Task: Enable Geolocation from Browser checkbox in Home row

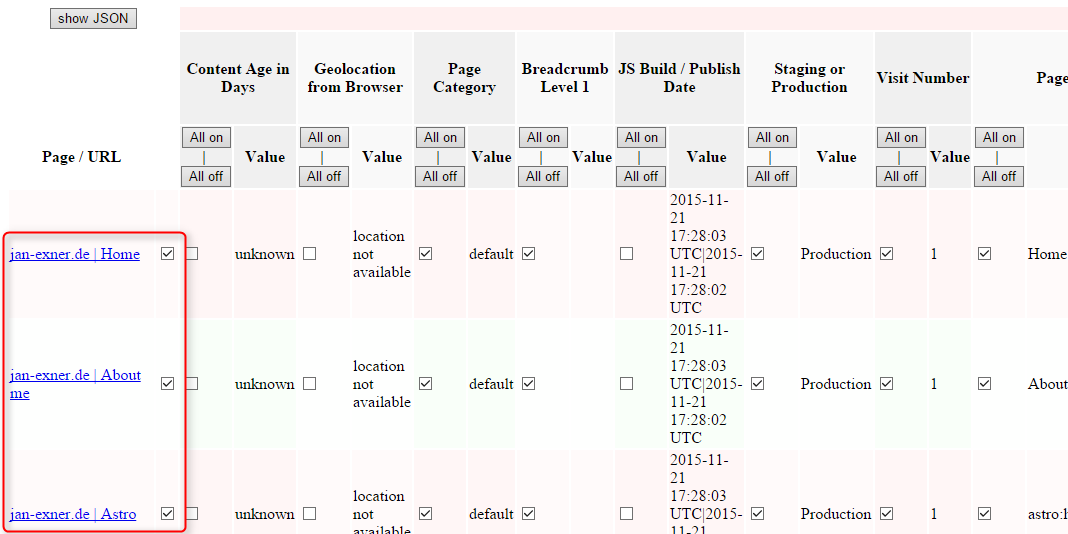Action: (309, 254)
